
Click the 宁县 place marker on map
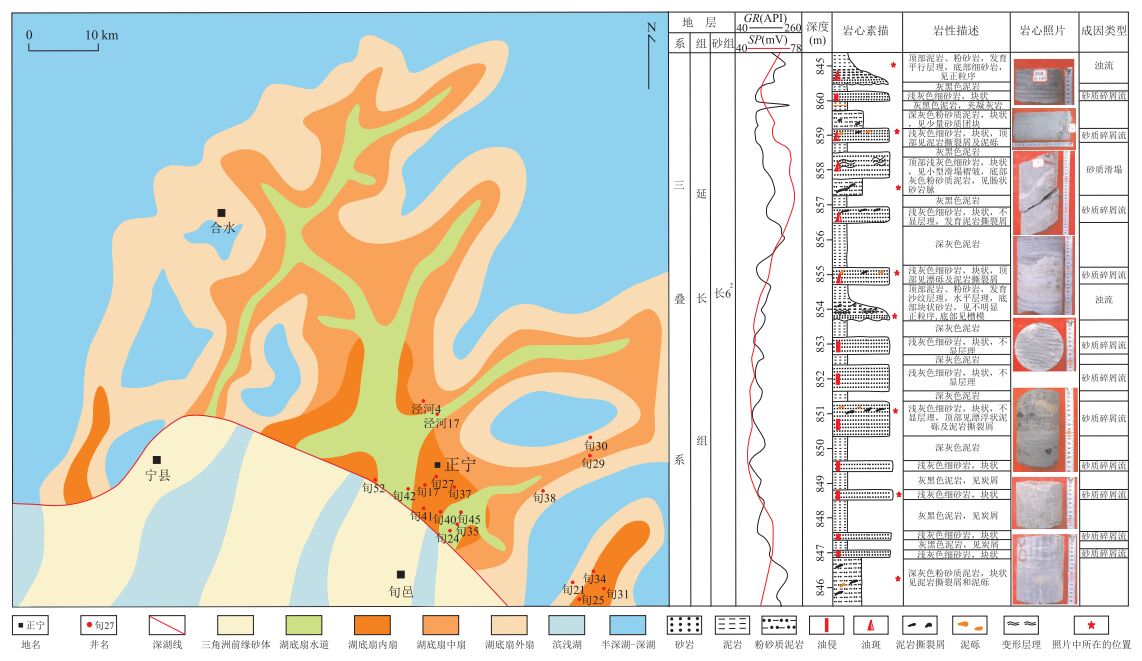156,460
